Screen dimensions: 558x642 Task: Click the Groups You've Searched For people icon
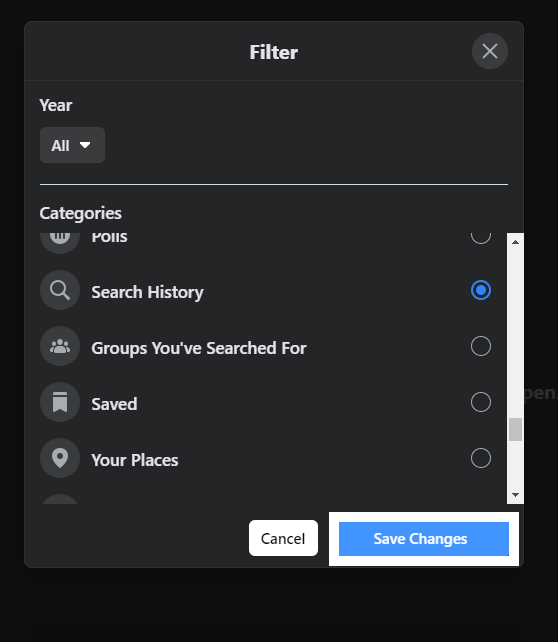pos(60,346)
